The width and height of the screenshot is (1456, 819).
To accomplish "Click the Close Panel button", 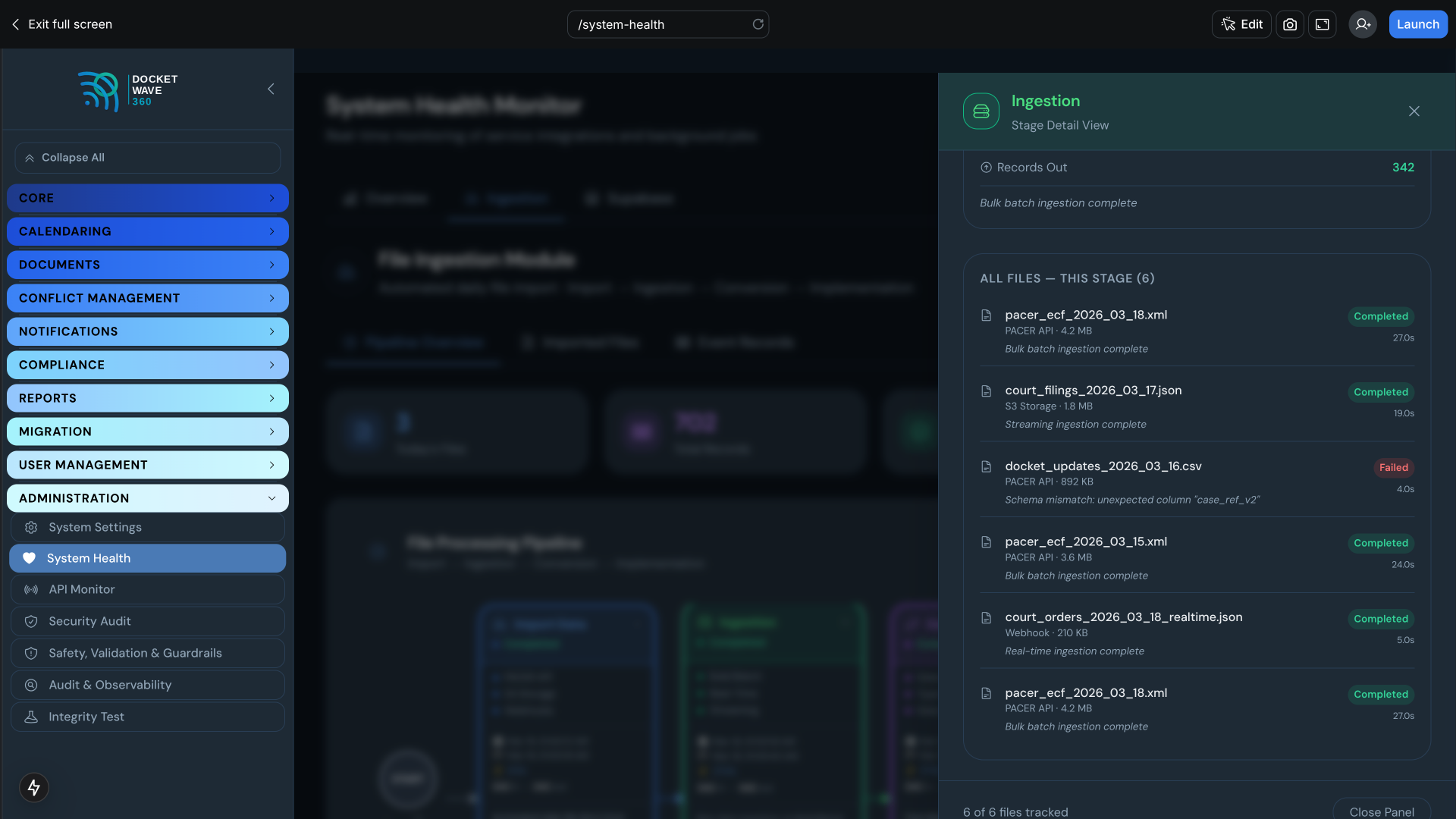I will tap(1382, 809).
